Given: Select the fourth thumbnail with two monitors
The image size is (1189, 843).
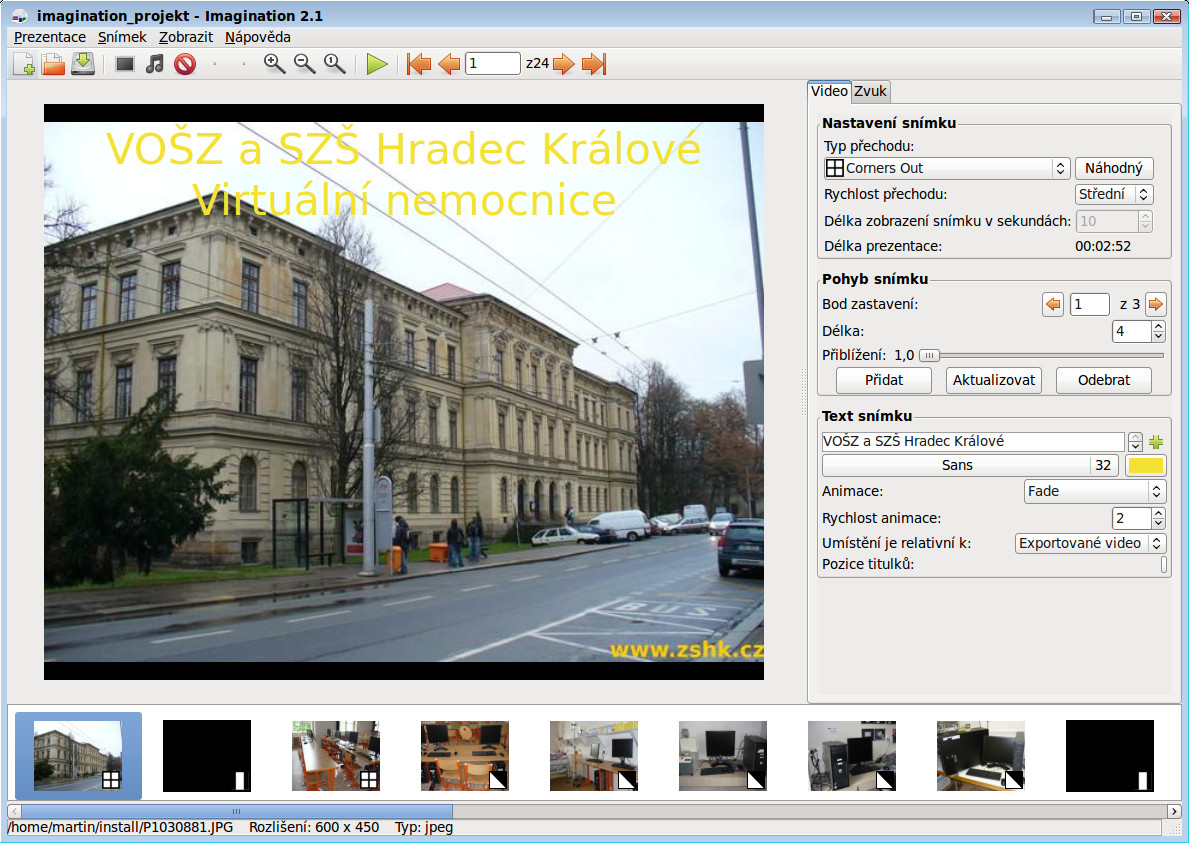Looking at the screenshot, I should coord(465,756).
